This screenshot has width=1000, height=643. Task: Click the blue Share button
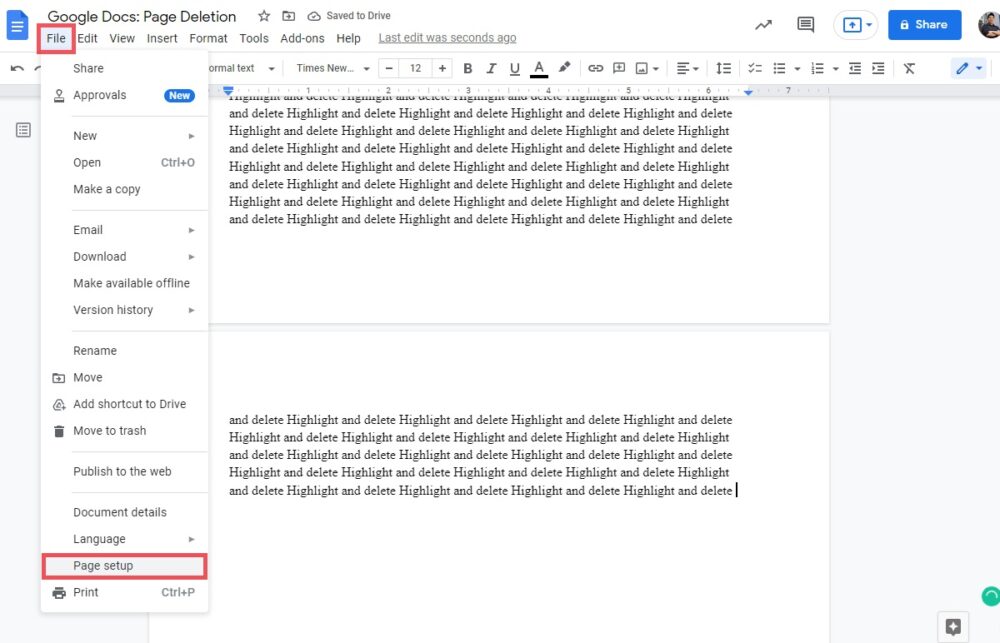click(924, 25)
